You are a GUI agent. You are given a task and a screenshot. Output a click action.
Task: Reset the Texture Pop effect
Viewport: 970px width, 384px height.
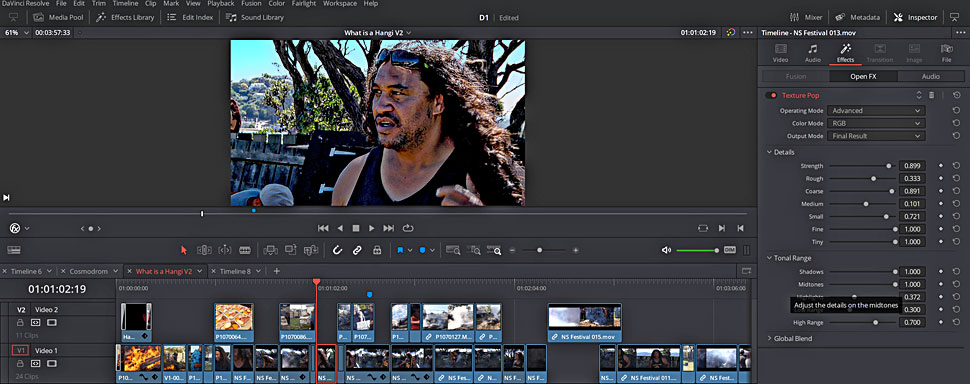[956, 95]
